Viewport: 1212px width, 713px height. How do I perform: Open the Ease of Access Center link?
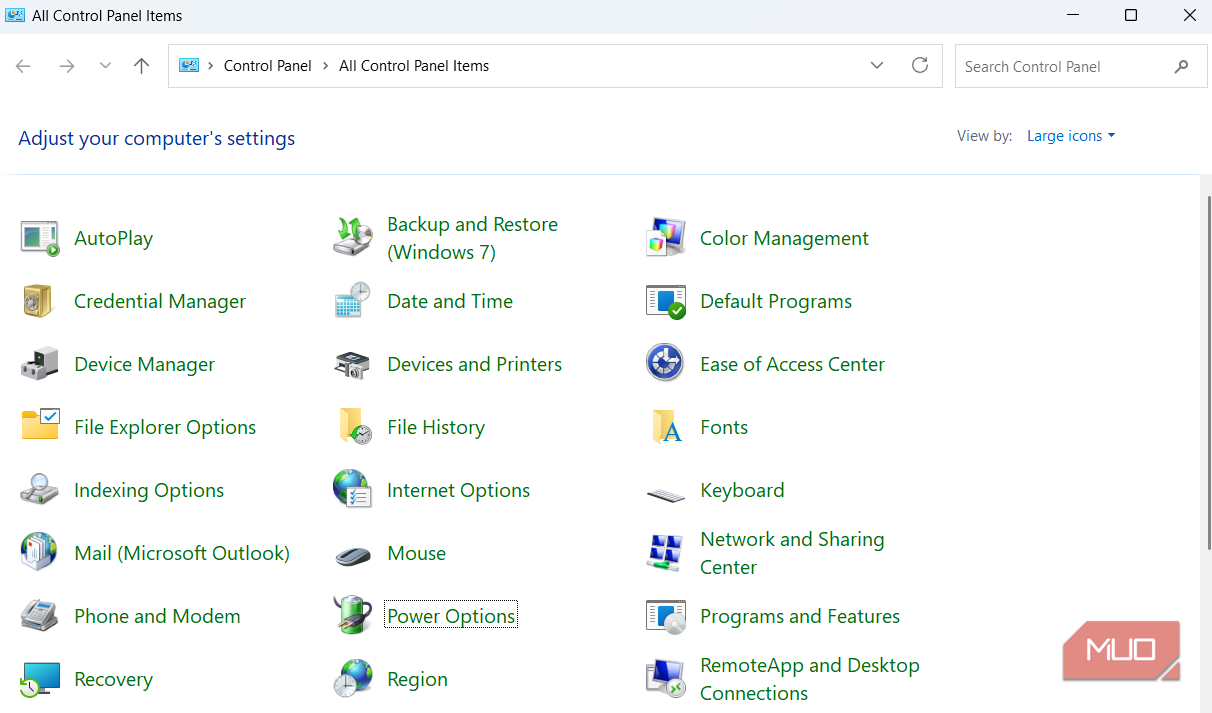(792, 364)
